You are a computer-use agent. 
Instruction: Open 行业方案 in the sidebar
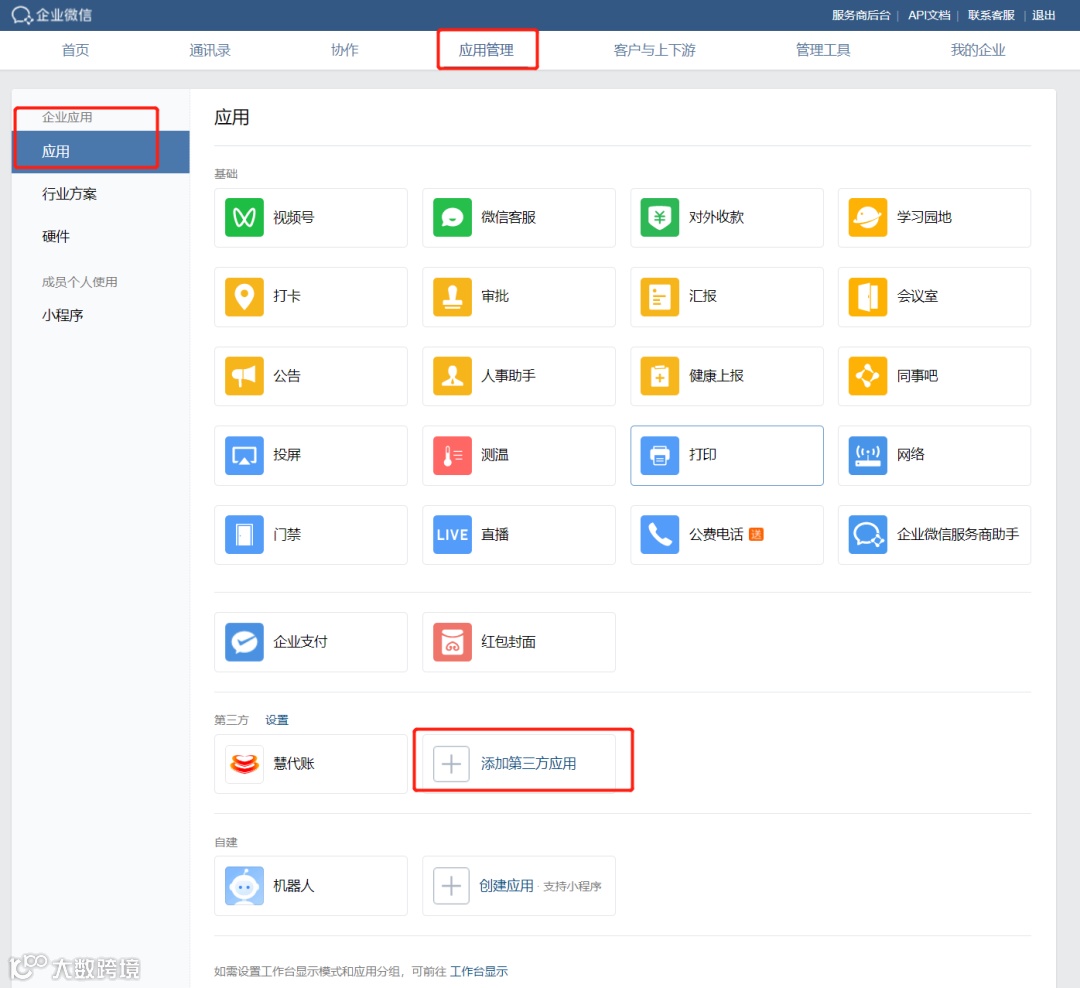pos(69,194)
